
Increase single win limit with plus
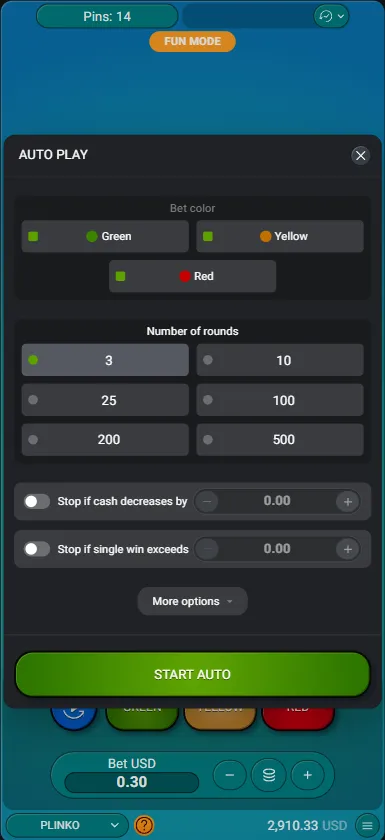(348, 549)
